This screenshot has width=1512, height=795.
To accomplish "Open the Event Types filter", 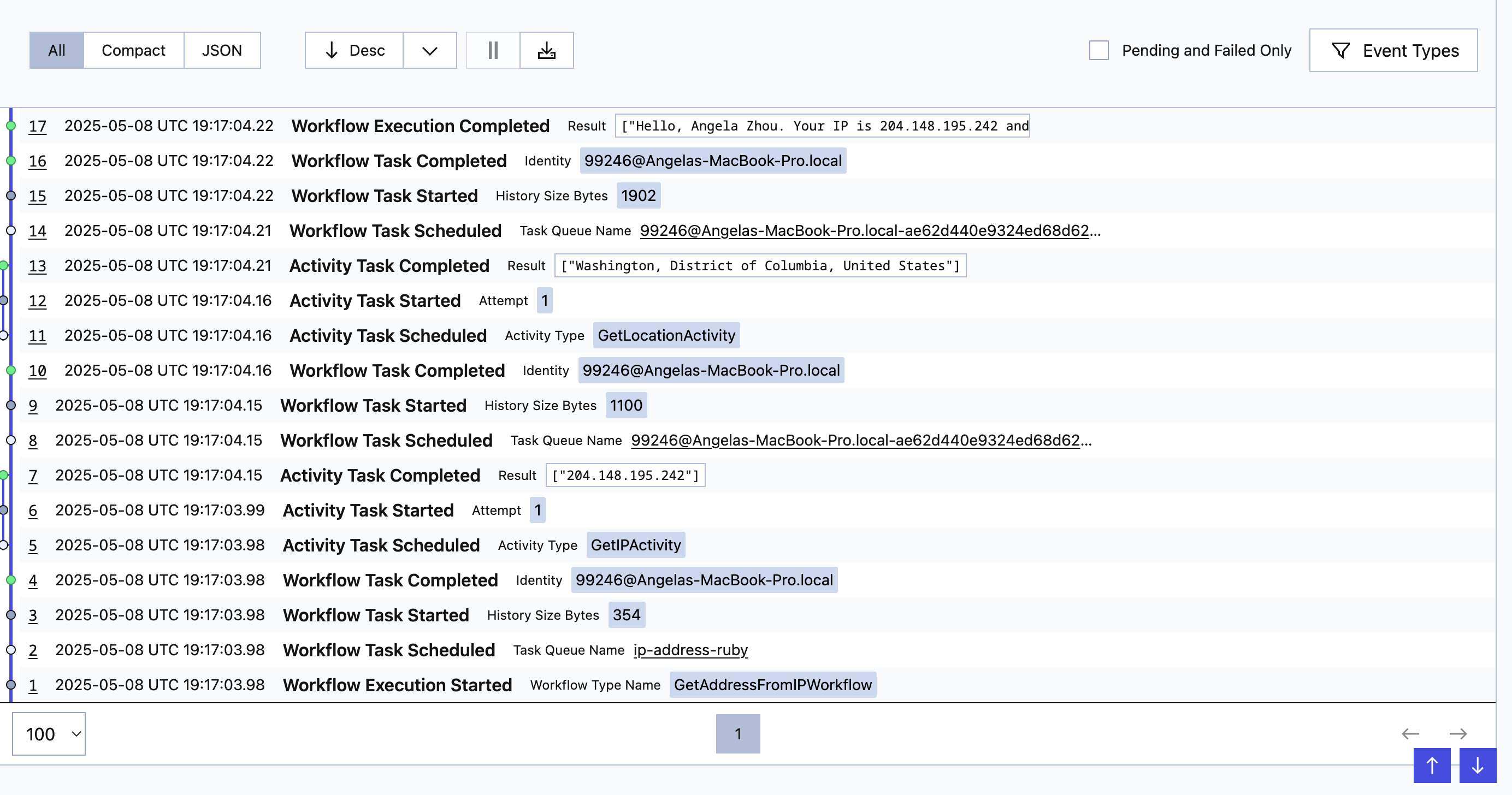I will [1393, 50].
